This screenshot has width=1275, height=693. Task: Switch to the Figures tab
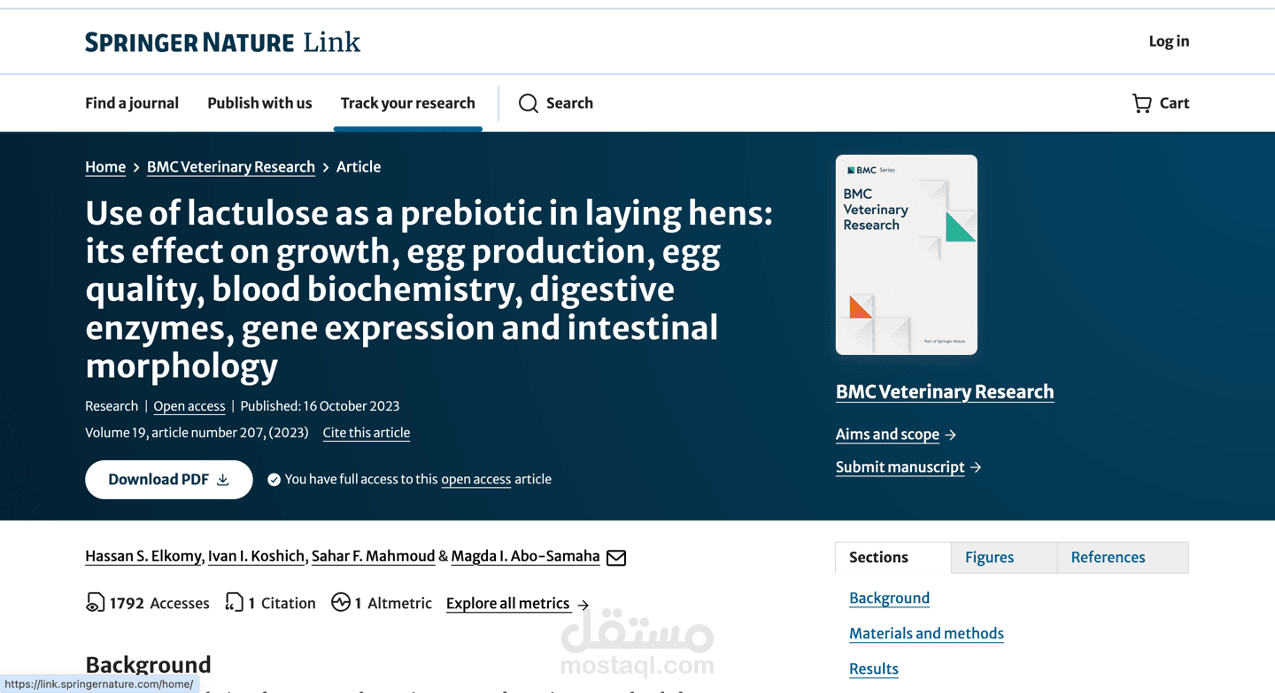pos(989,557)
